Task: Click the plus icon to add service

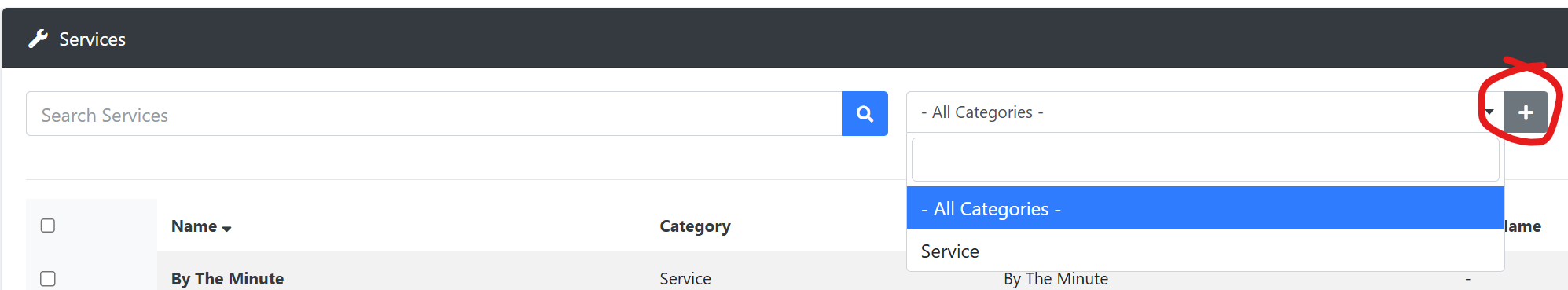Action: click(x=1526, y=112)
